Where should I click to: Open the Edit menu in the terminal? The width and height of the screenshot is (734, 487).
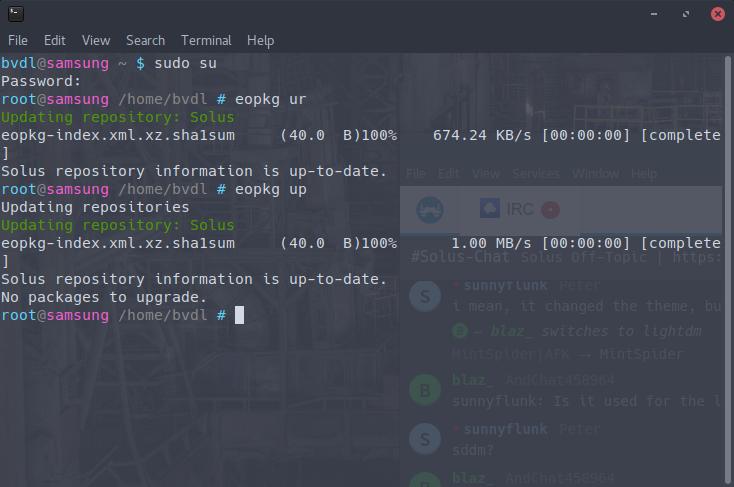(x=55, y=41)
